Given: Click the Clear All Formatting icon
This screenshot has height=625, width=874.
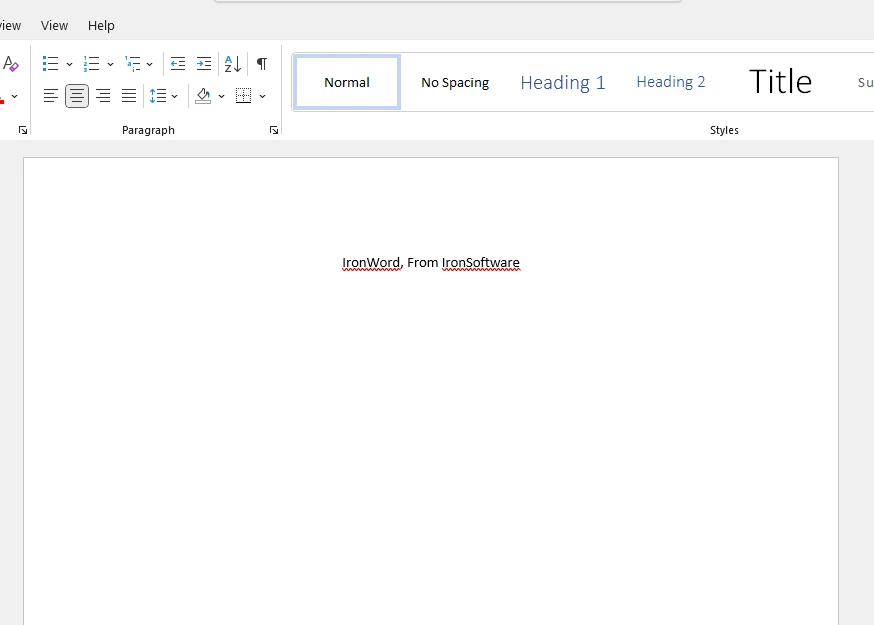Looking at the screenshot, I should [11, 64].
